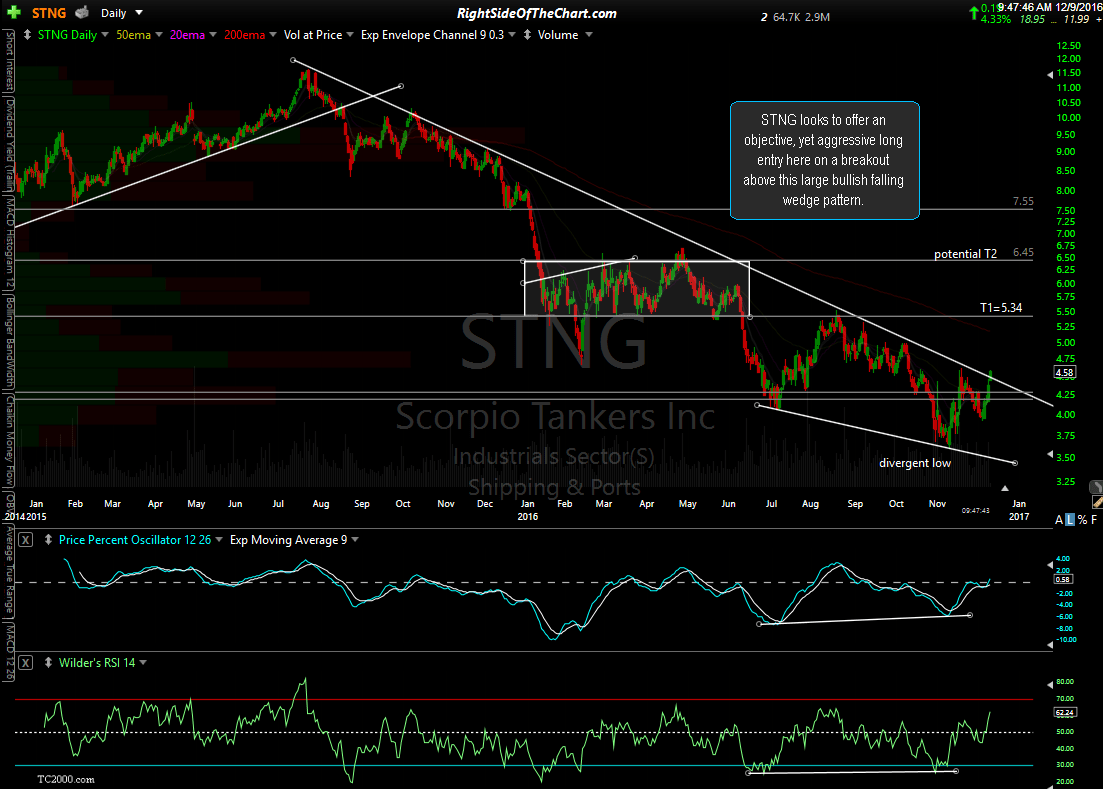This screenshot has width=1103, height=789.
Task: Click the lower arrow under the oscillator's -10.00 label
Action: point(1050,644)
